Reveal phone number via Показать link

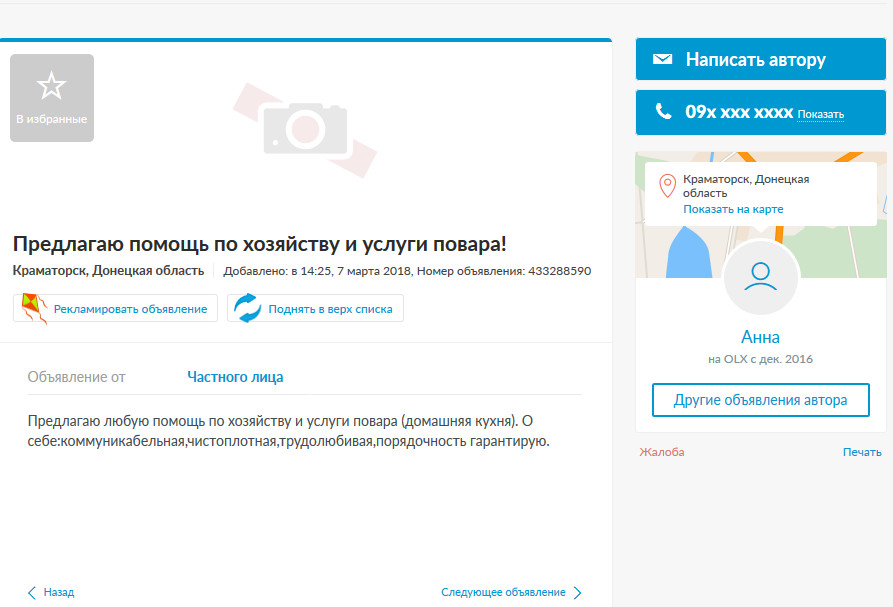[820, 114]
